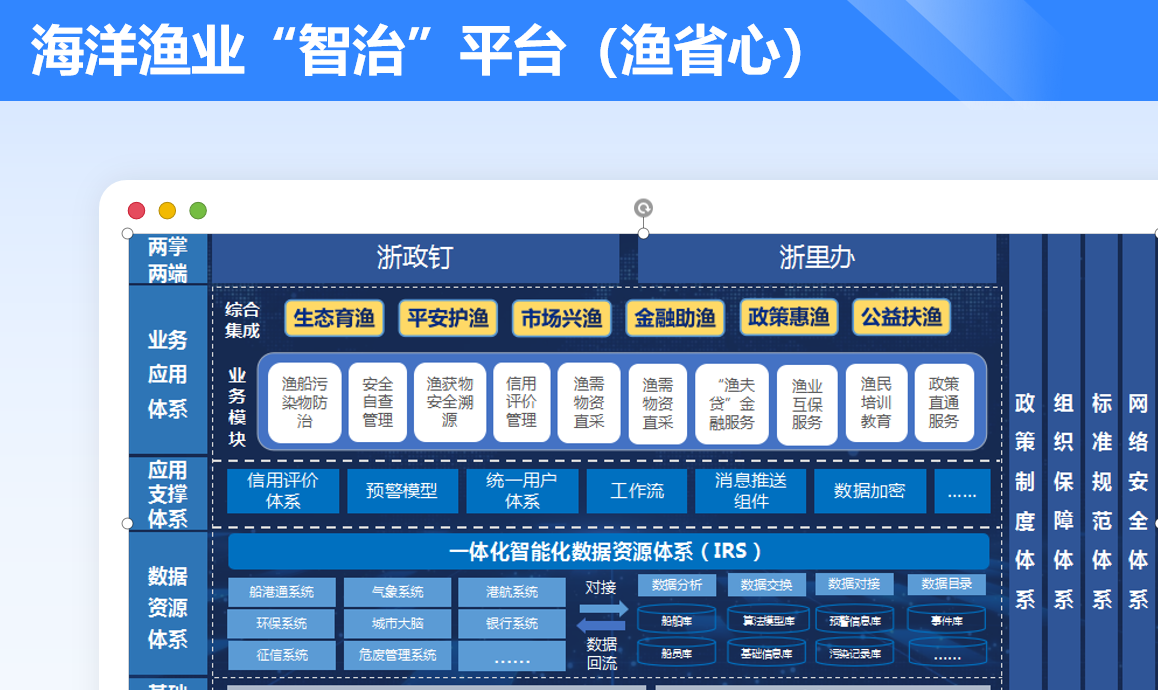
Task: Click the 预警模型 support box
Action: [x=402, y=491]
